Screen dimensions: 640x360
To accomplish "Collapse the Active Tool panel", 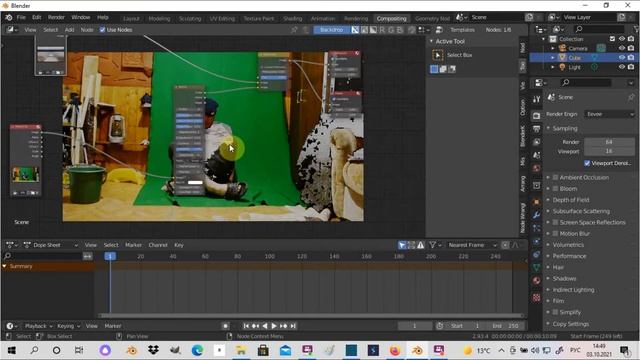I will pos(431,41).
